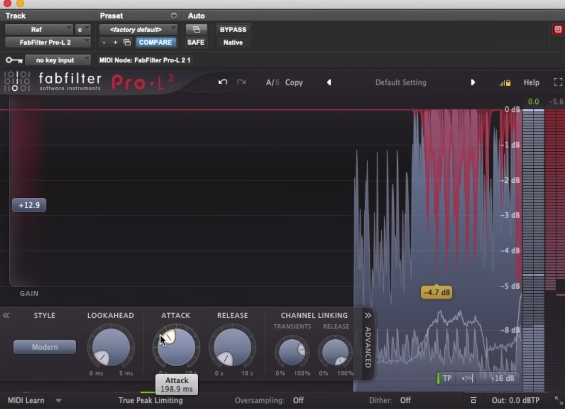Click the next preset plus button

pyautogui.click(x=115, y=43)
